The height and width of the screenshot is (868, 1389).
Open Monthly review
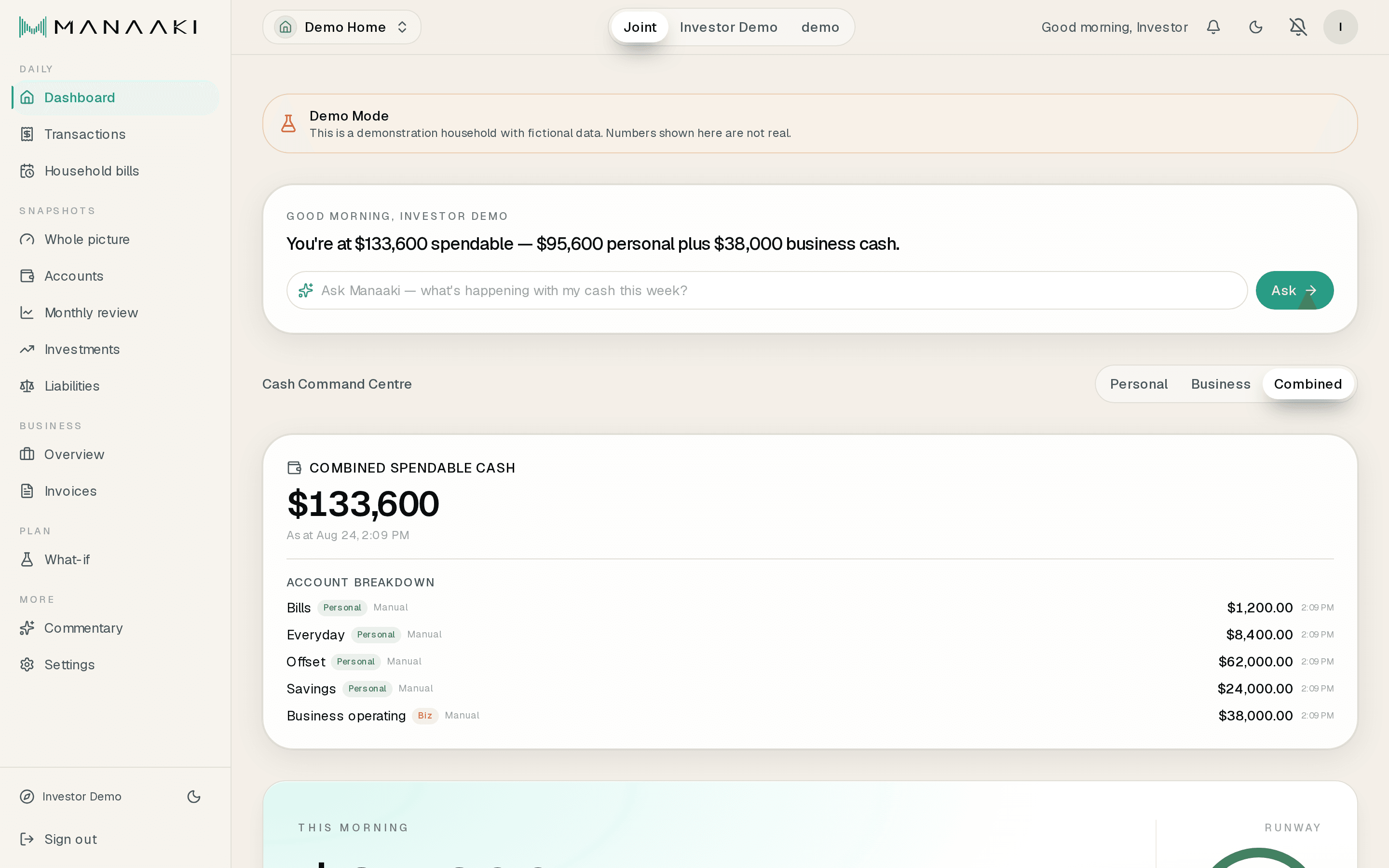point(115,313)
